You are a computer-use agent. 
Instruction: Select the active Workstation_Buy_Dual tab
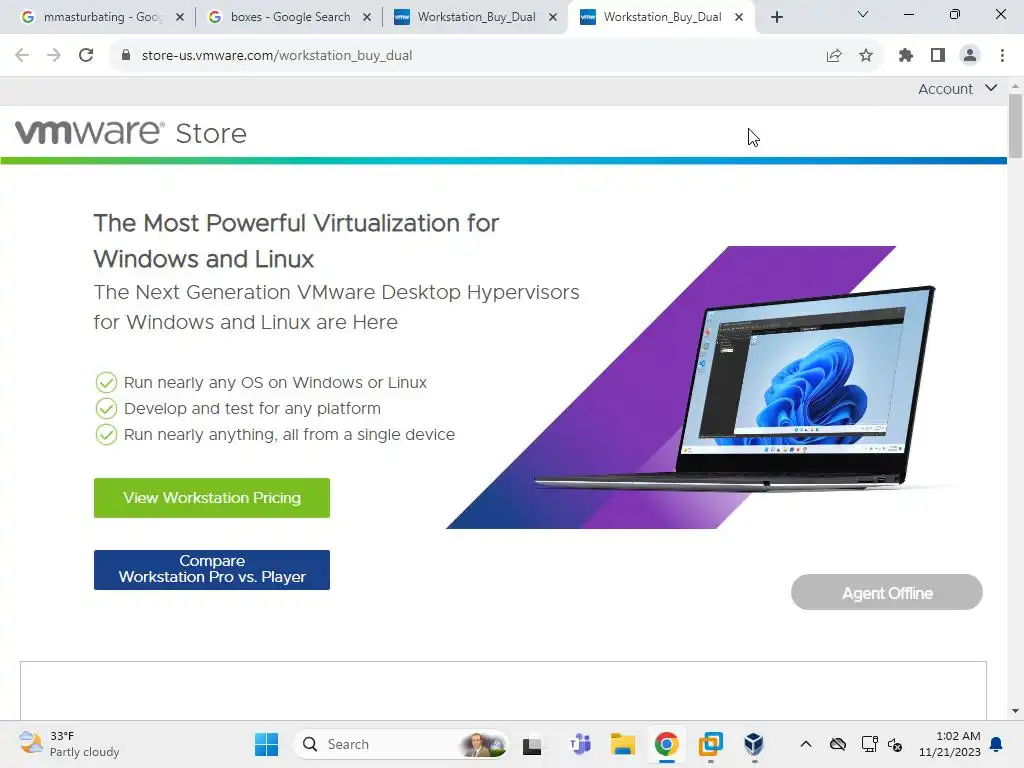[662, 17]
